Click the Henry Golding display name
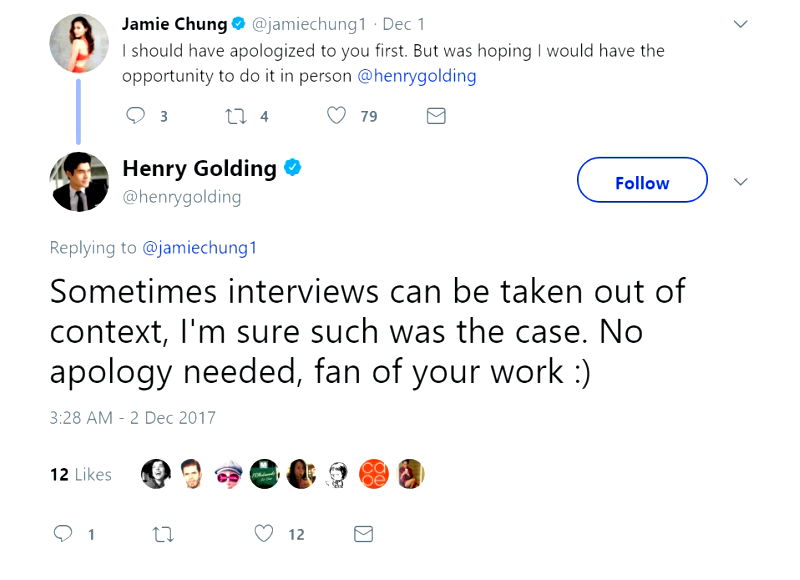This screenshot has width=800, height=580. (199, 168)
